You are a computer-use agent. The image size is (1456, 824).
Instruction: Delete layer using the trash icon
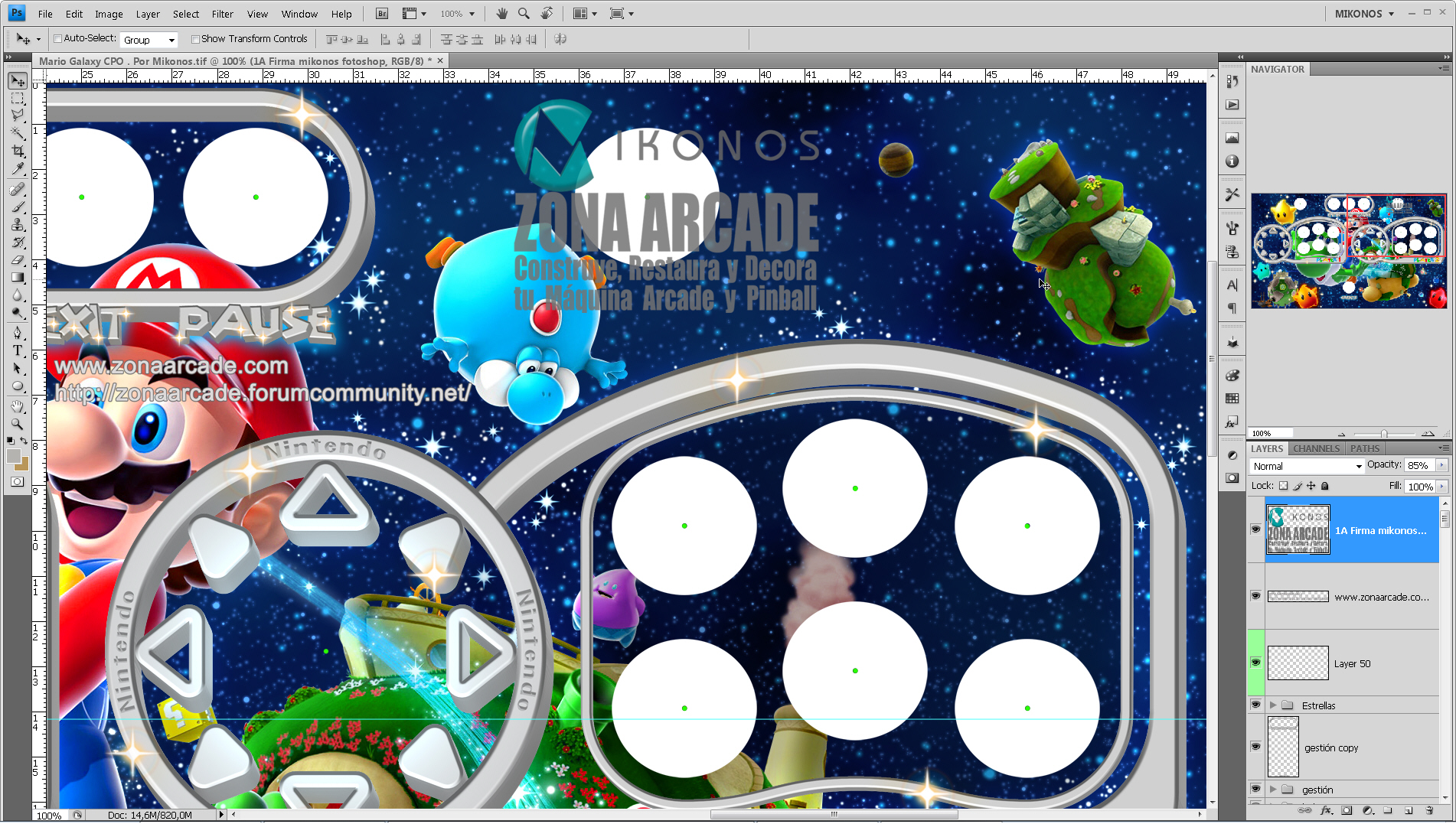(1429, 810)
